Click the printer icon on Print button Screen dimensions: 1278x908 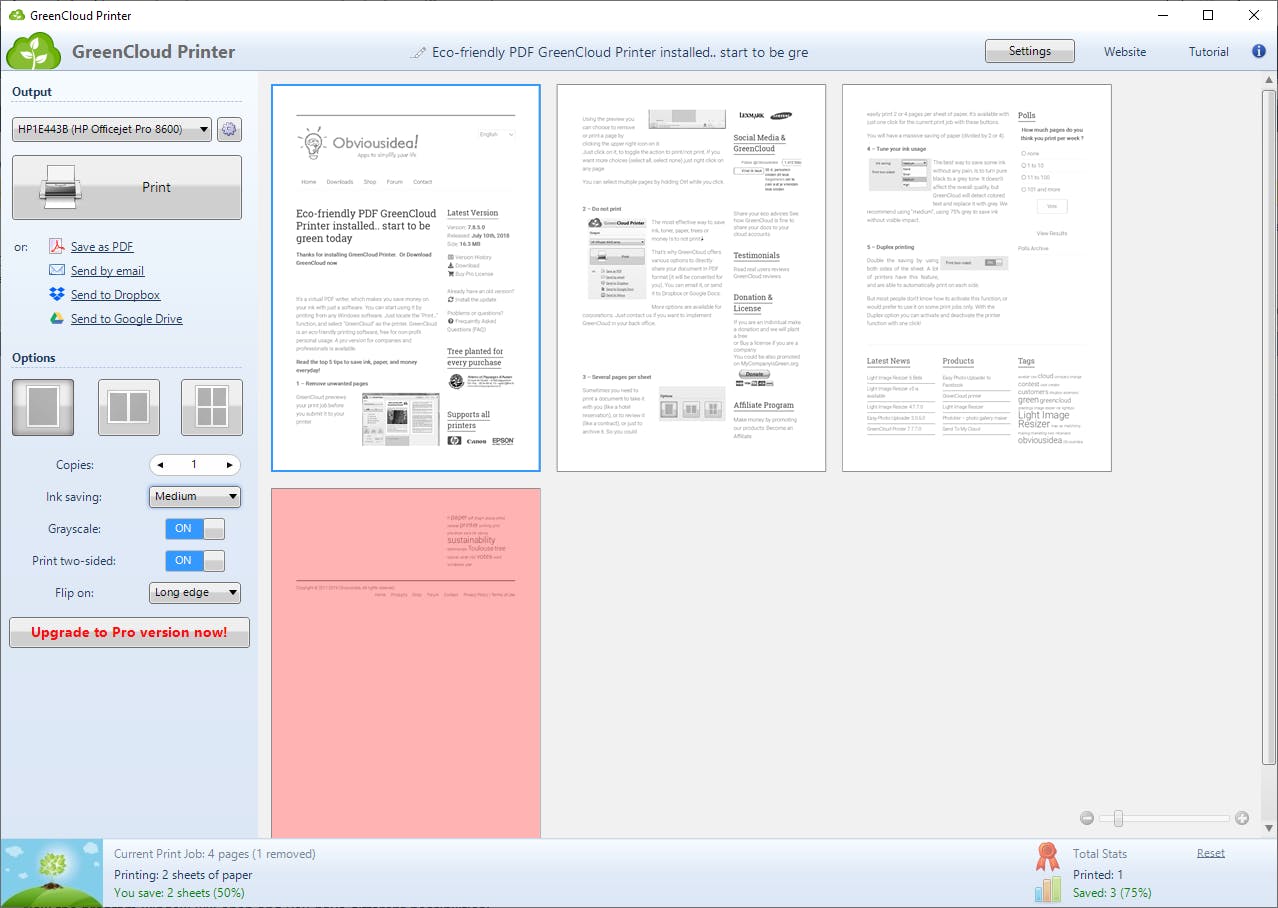tap(61, 187)
